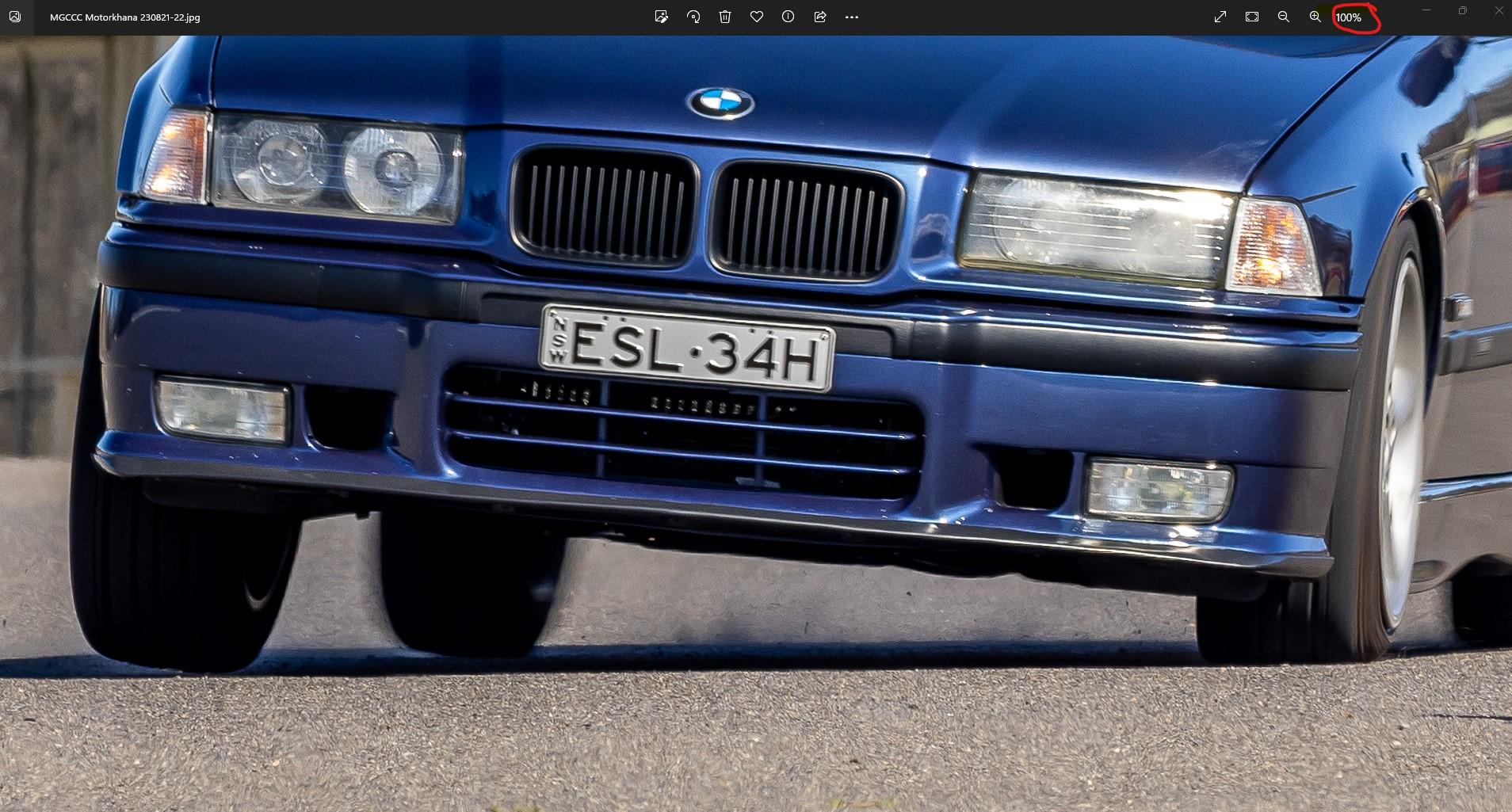Open the Photos app home icon
Viewport: 1512px width, 812px height.
coord(14,17)
